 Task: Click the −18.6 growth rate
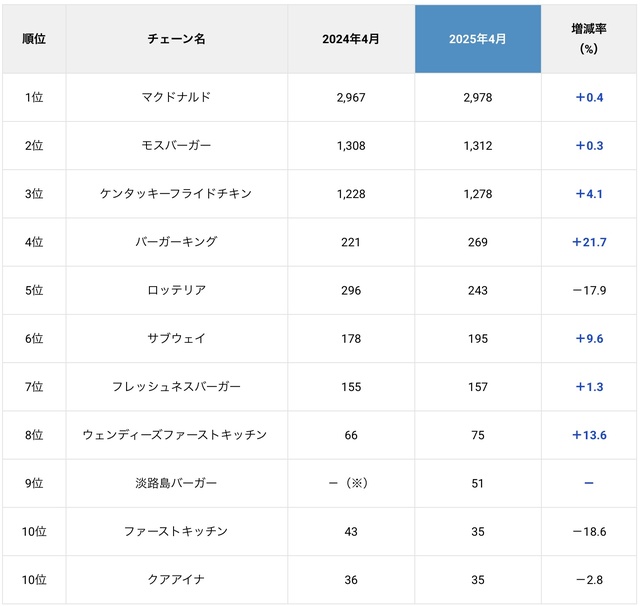(x=589, y=532)
